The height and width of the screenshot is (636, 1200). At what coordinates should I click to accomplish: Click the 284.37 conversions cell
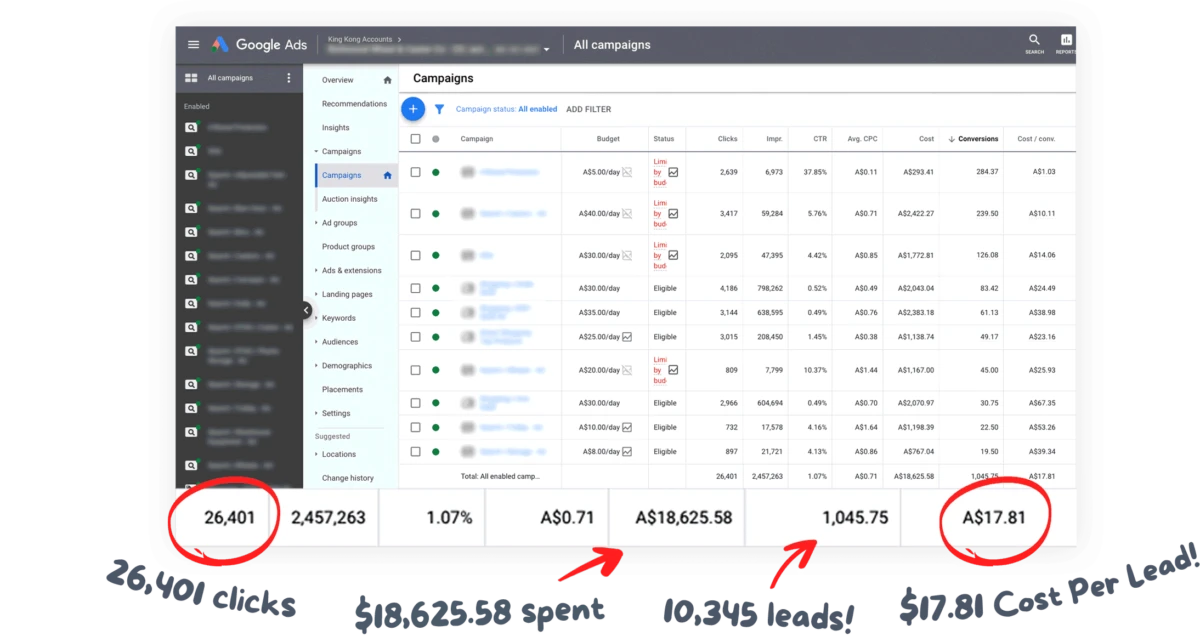[x=986, y=172]
